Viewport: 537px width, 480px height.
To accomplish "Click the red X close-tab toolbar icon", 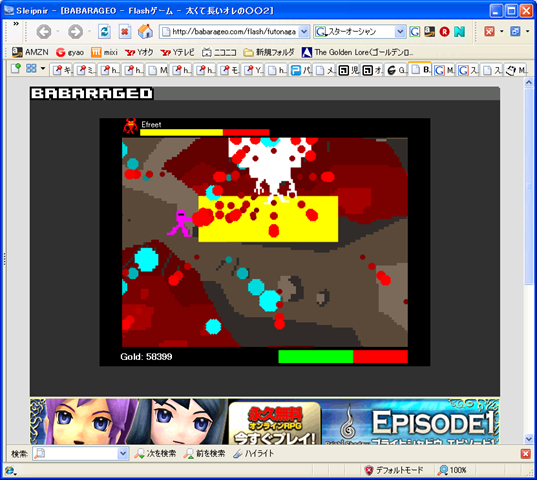I will click(x=489, y=31).
